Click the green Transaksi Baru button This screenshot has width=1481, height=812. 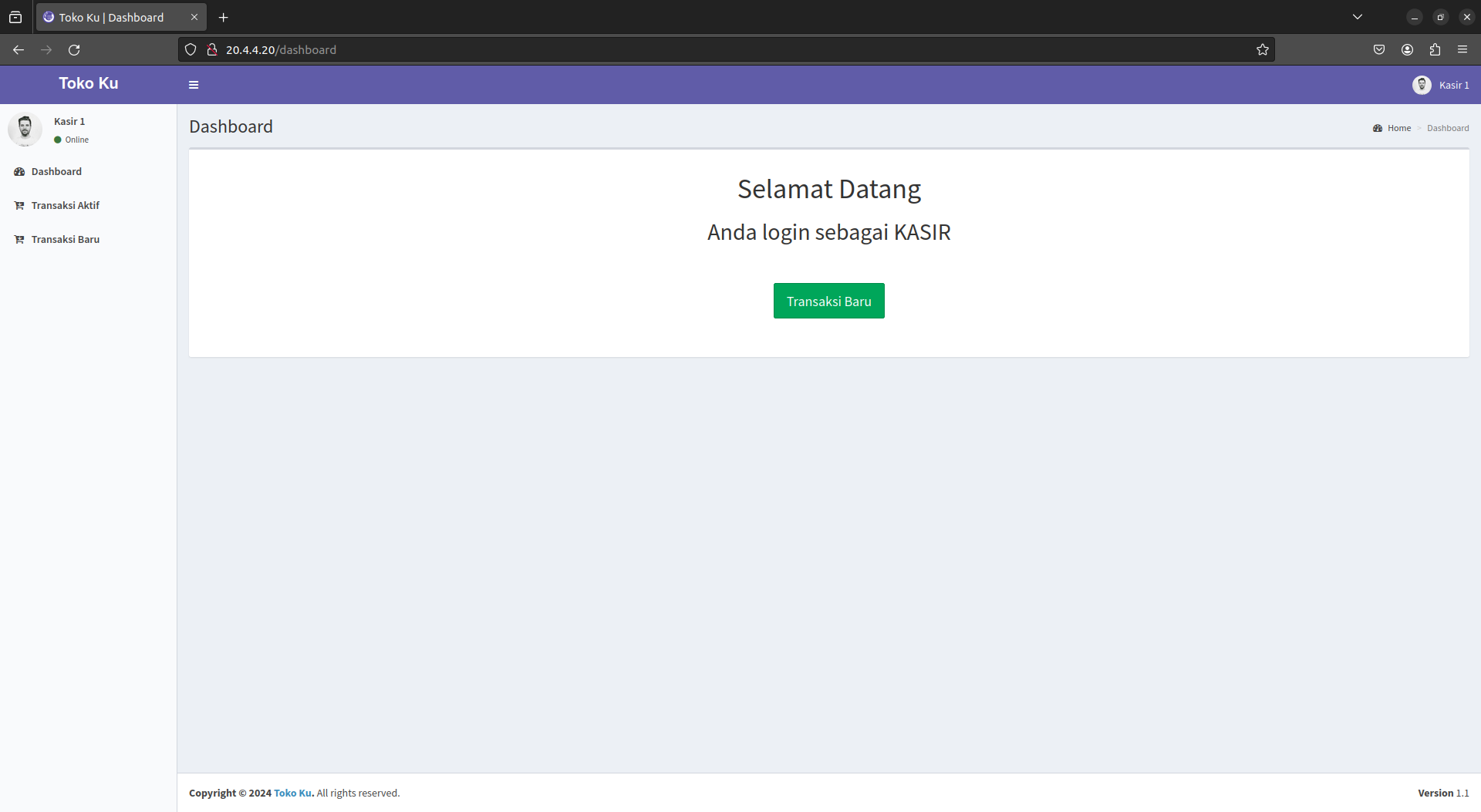click(x=828, y=301)
